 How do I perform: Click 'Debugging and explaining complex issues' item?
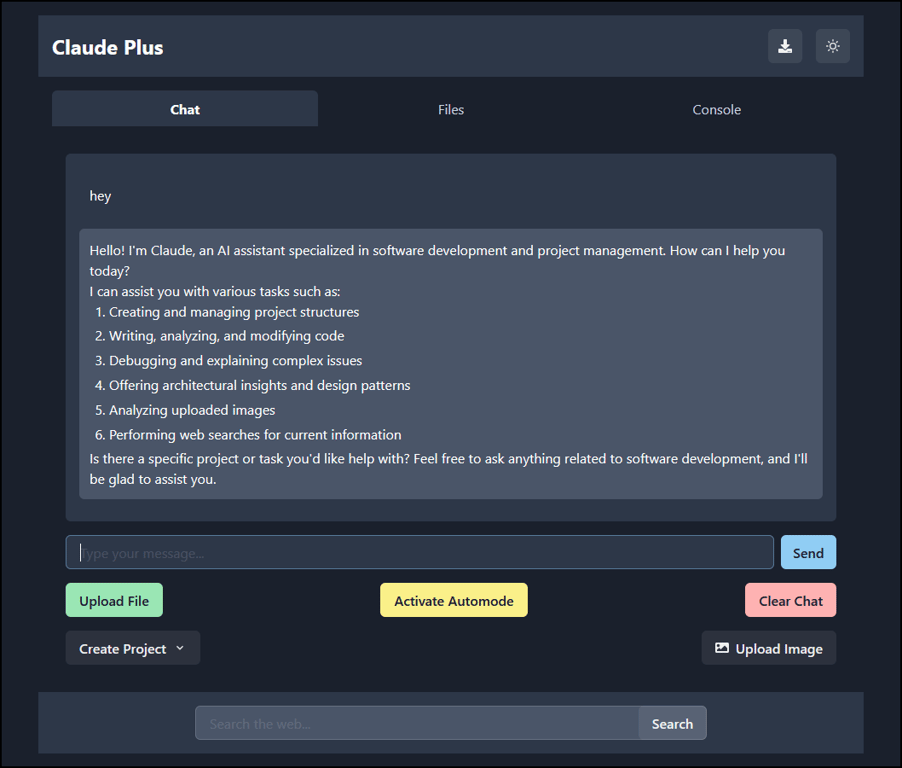(235, 361)
